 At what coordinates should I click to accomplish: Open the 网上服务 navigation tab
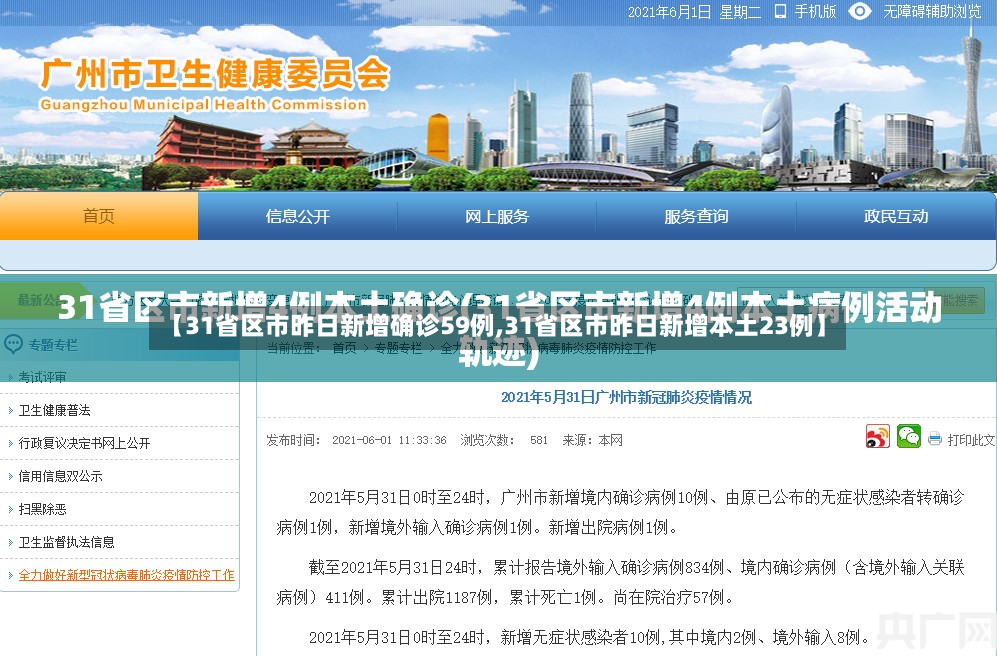(x=497, y=216)
